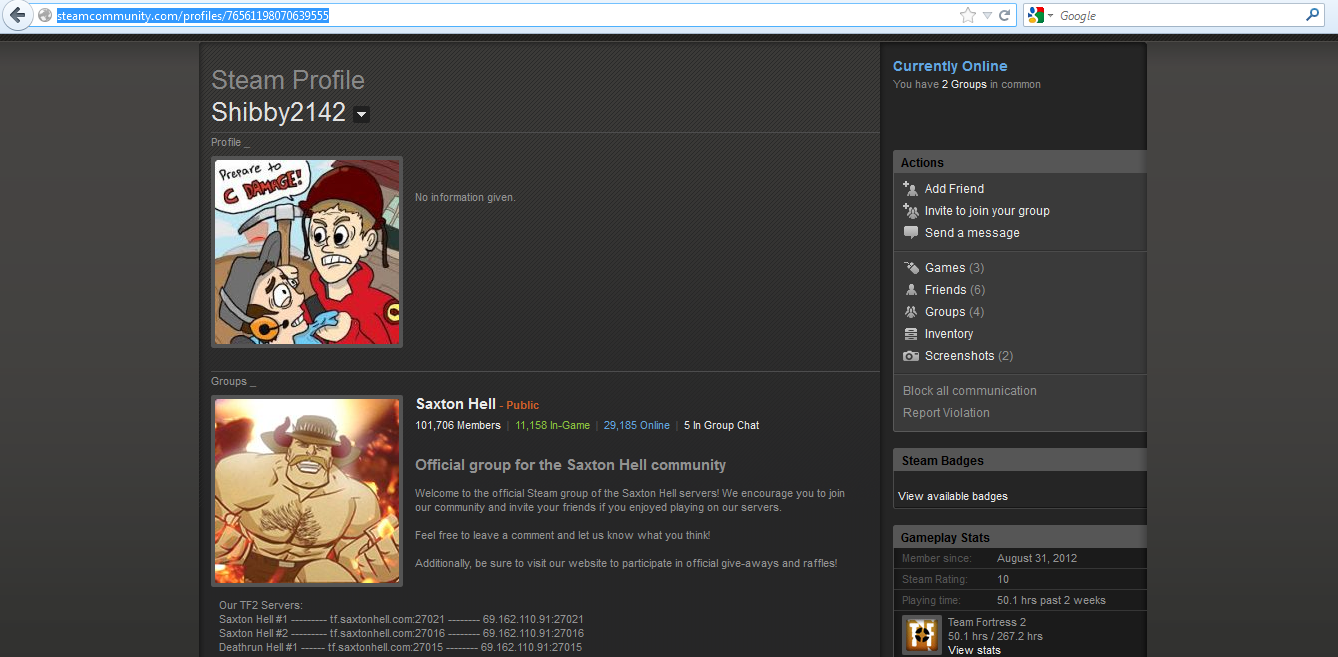Click the Add Friend icon
This screenshot has height=657, width=1338.
point(910,188)
